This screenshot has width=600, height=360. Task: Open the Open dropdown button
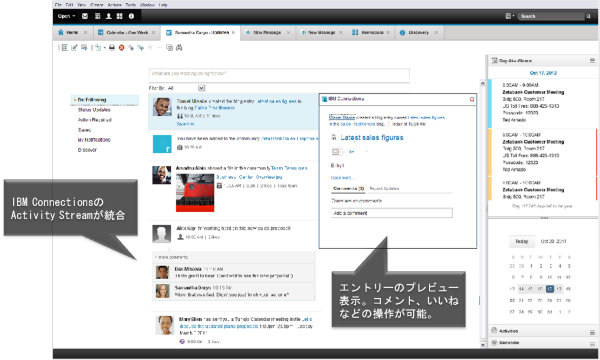point(66,16)
